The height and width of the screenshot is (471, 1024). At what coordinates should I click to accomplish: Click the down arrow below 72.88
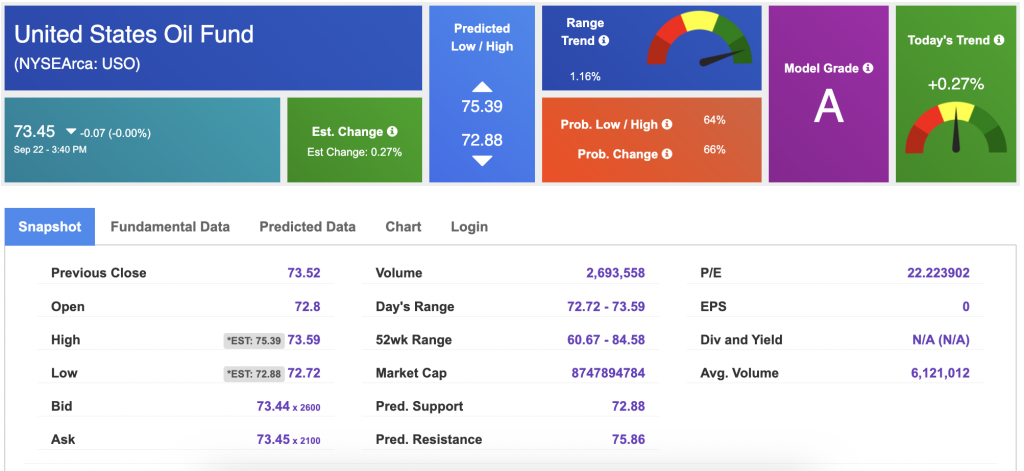tap(482, 160)
